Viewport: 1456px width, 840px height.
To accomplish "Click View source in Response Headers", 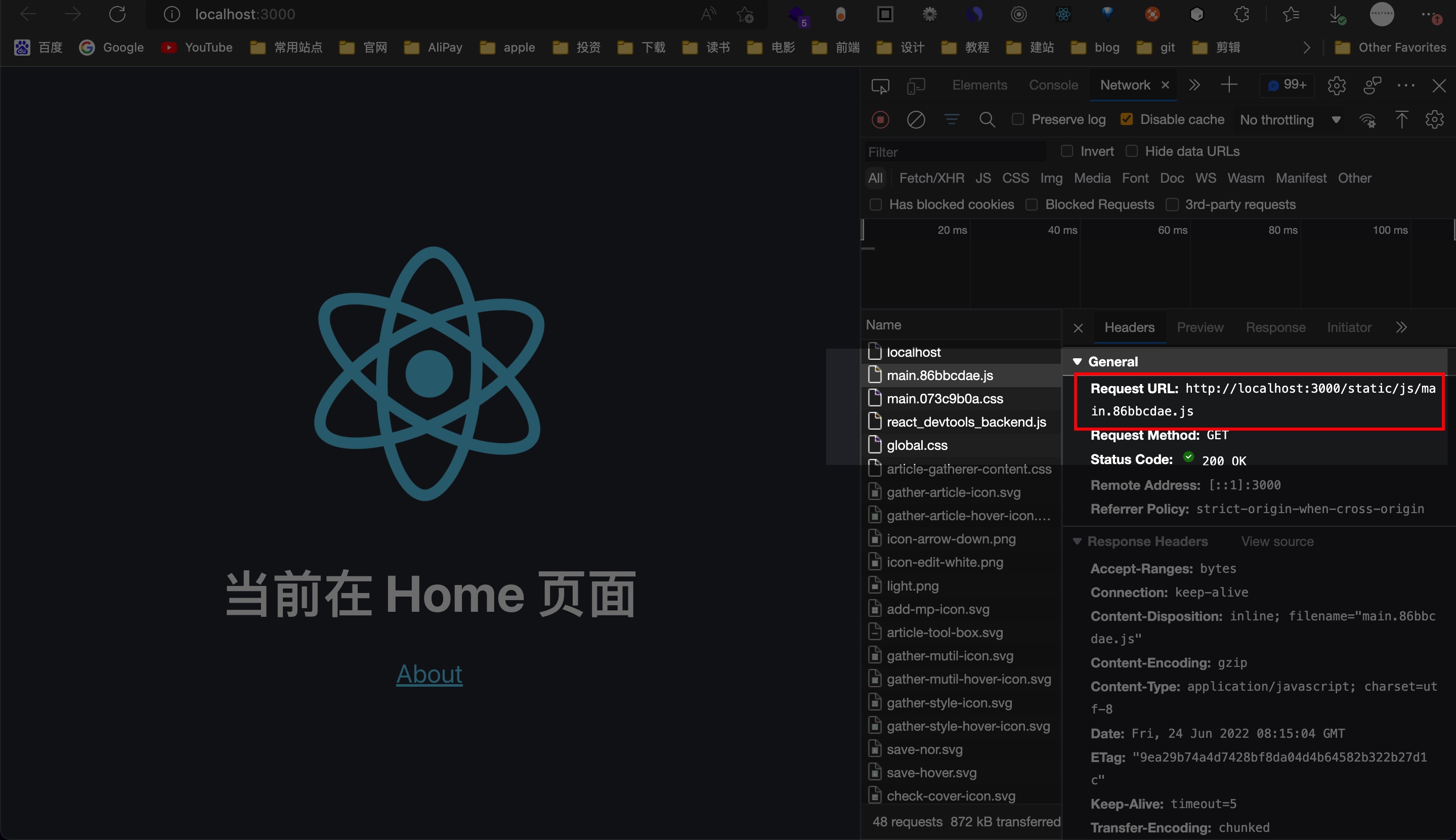I will [x=1278, y=541].
